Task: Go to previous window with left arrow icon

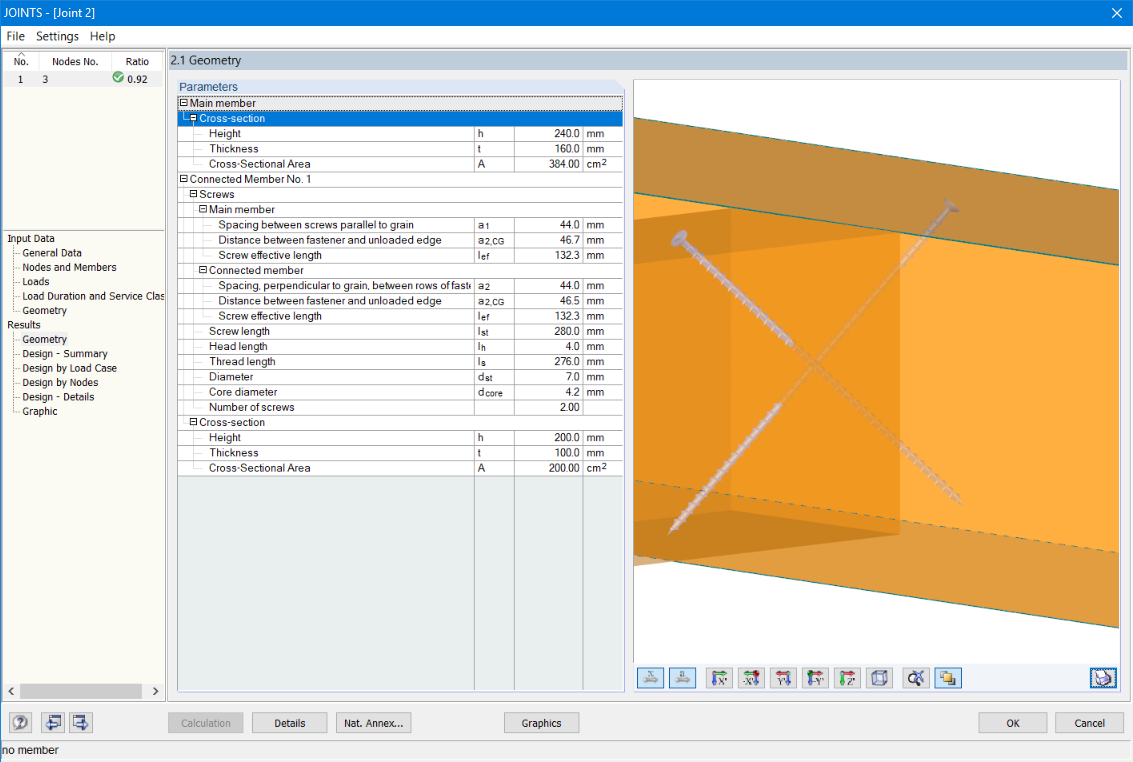Action: point(53,722)
